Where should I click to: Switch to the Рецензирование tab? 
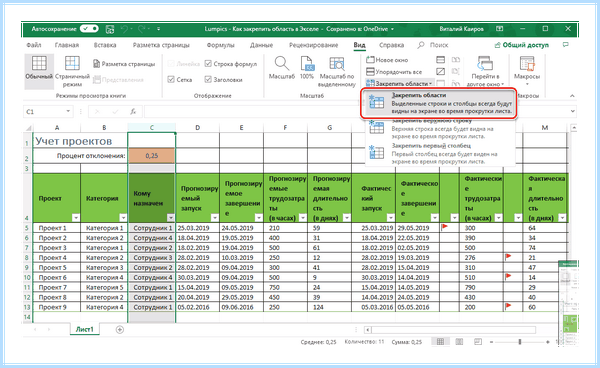(x=313, y=45)
